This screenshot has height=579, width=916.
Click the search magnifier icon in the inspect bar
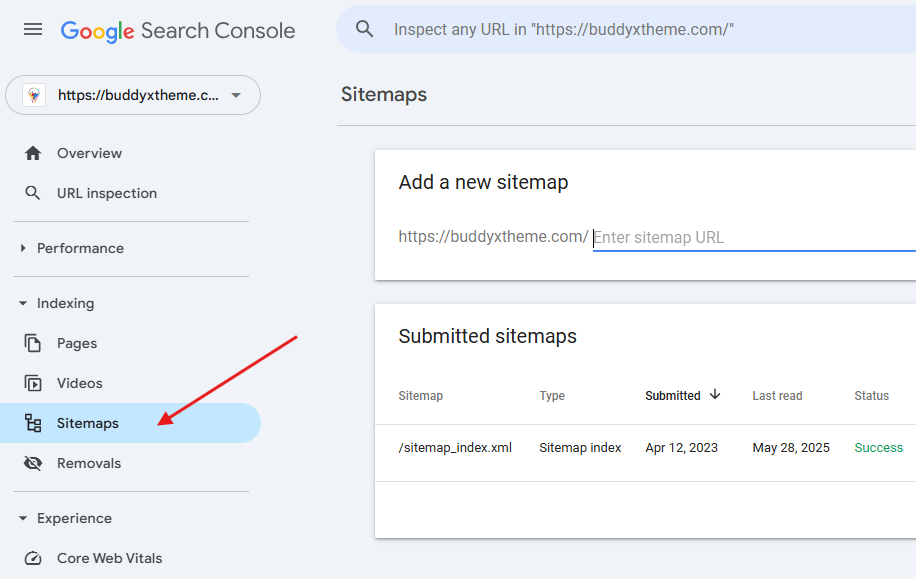365,29
